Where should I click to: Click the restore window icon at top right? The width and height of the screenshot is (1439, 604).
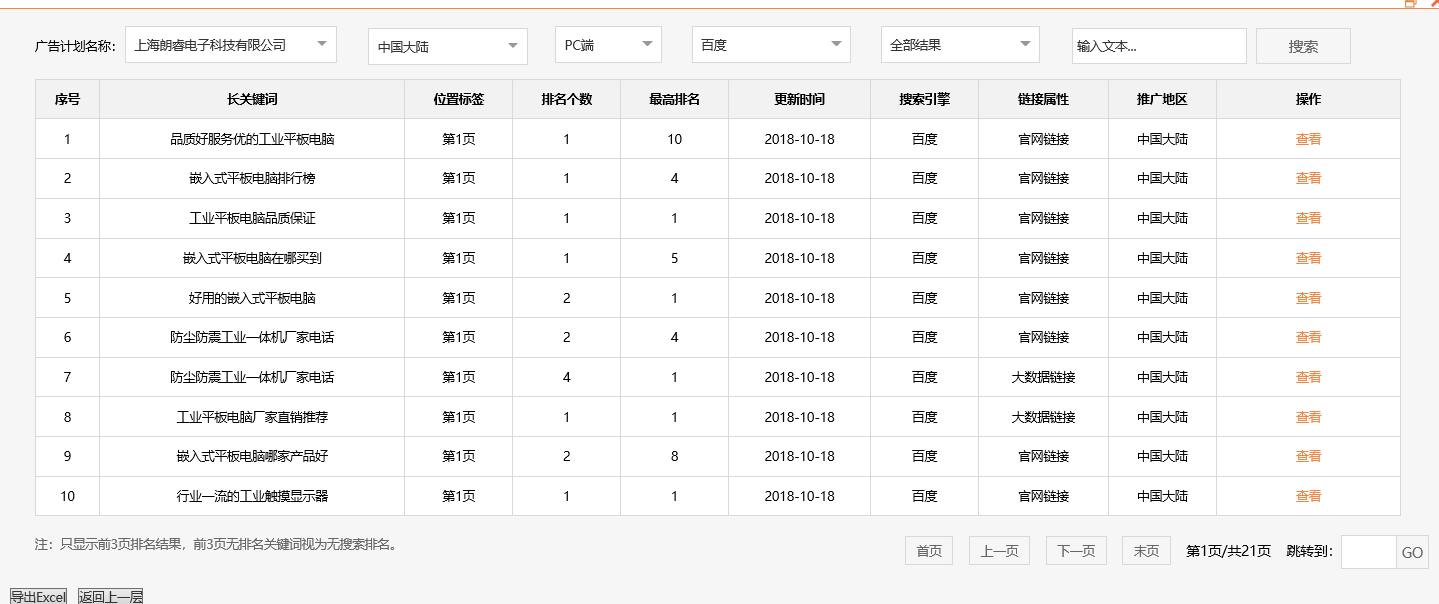pyautogui.click(x=1410, y=6)
